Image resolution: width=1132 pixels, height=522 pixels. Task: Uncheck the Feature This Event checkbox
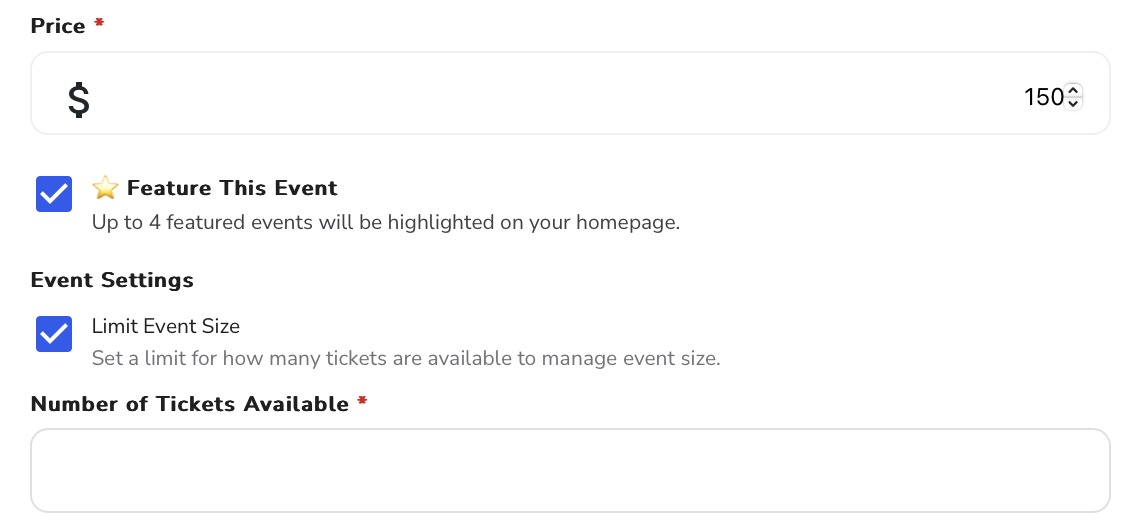coord(54,193)
